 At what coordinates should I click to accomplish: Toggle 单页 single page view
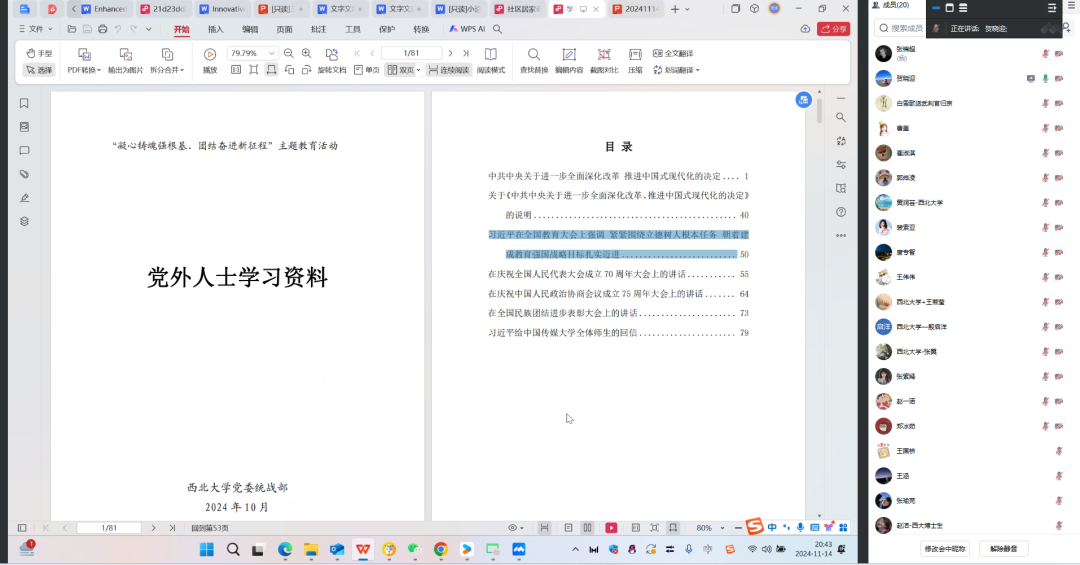(366, 70)
